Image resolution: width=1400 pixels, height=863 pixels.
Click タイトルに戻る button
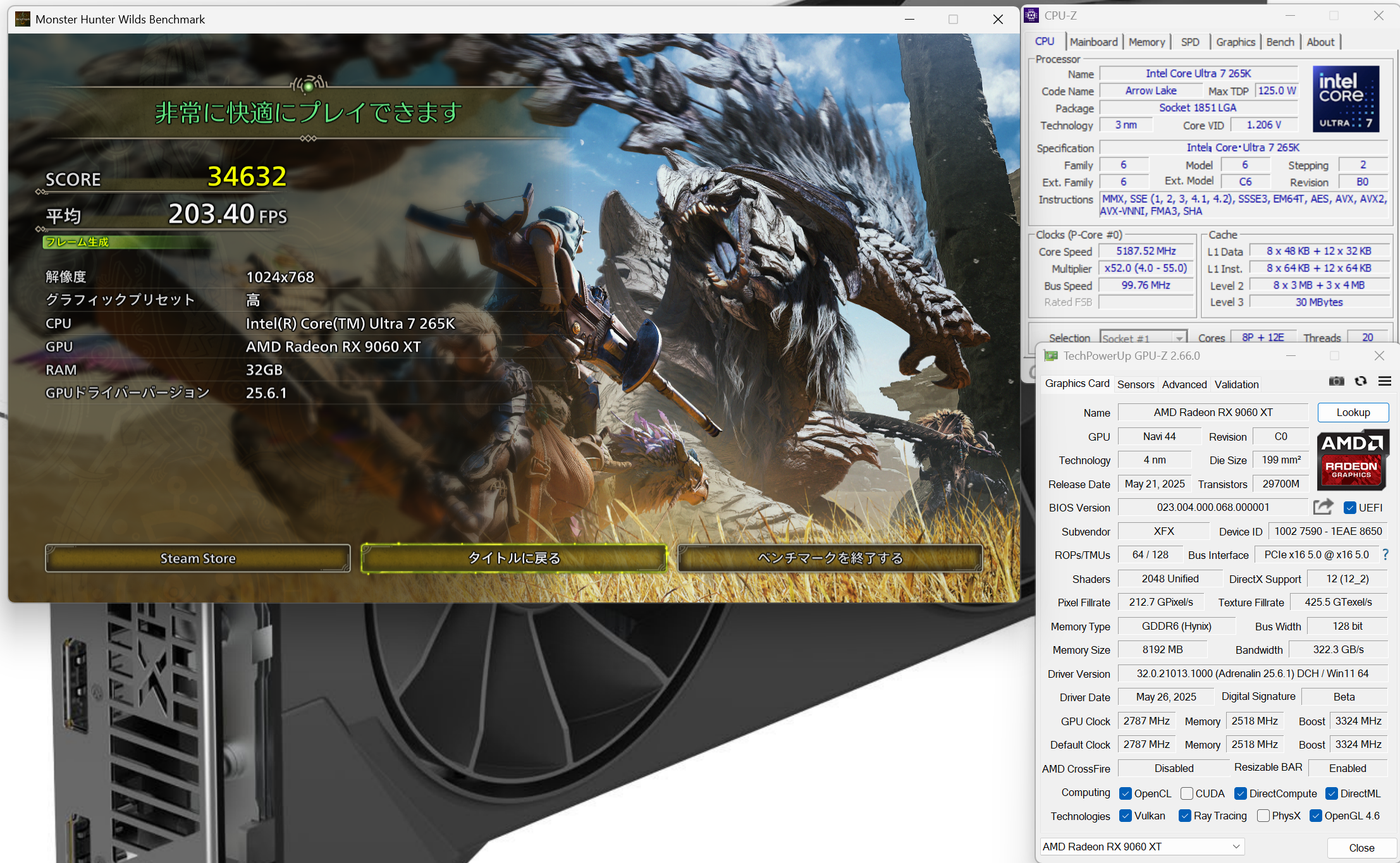[x=514, y=558]
